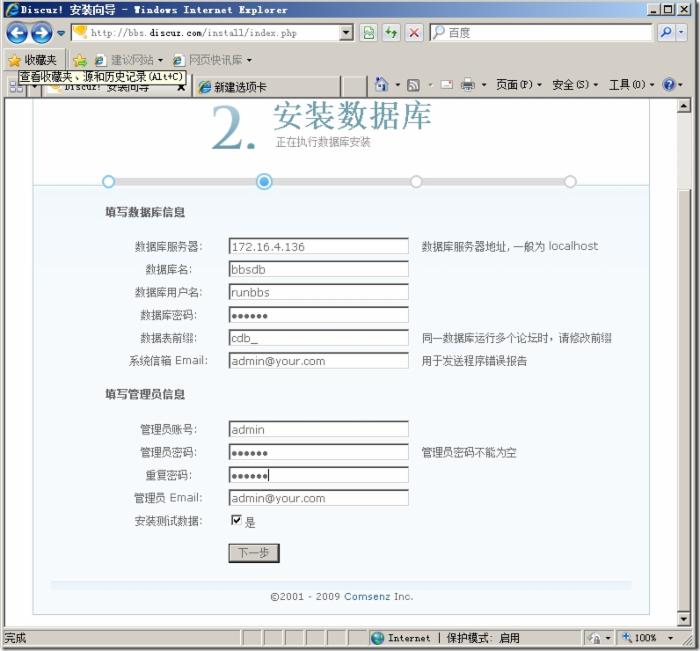Click the quick tabs grid icon
This screenshot has height=651, width=700.
[x=16, y=87]
